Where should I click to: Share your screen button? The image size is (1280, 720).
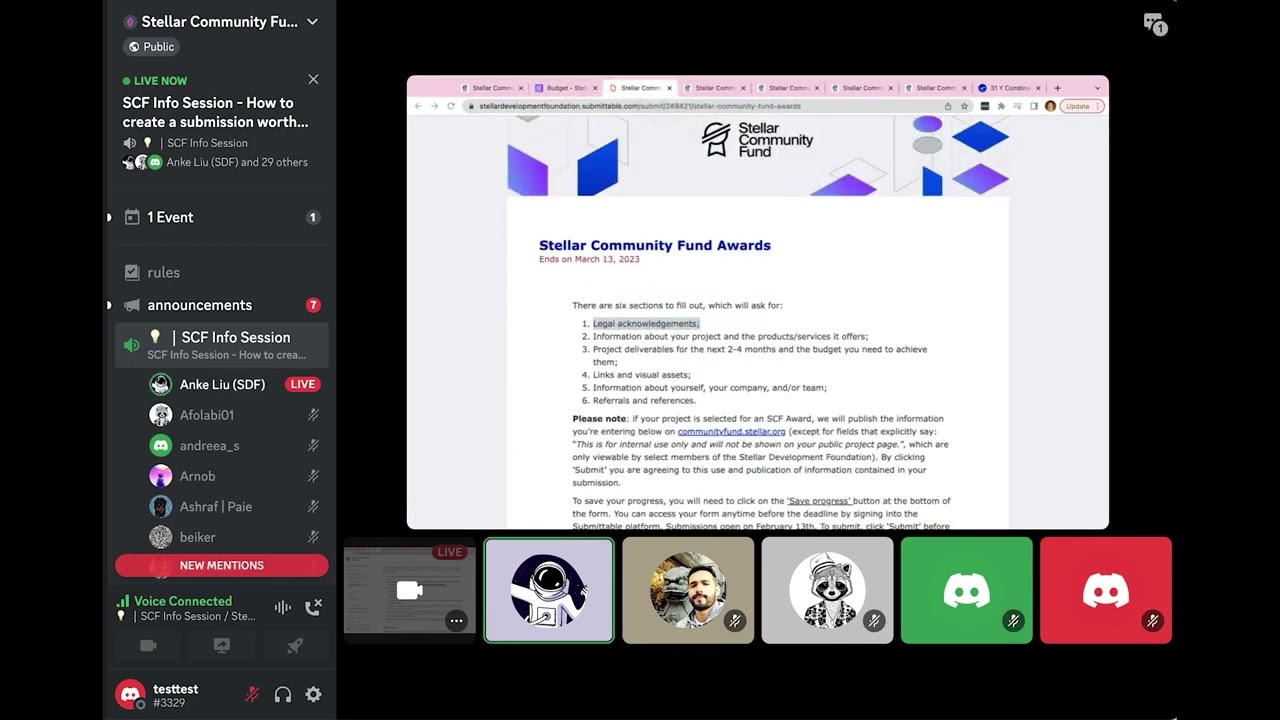[x=222, y=646]
